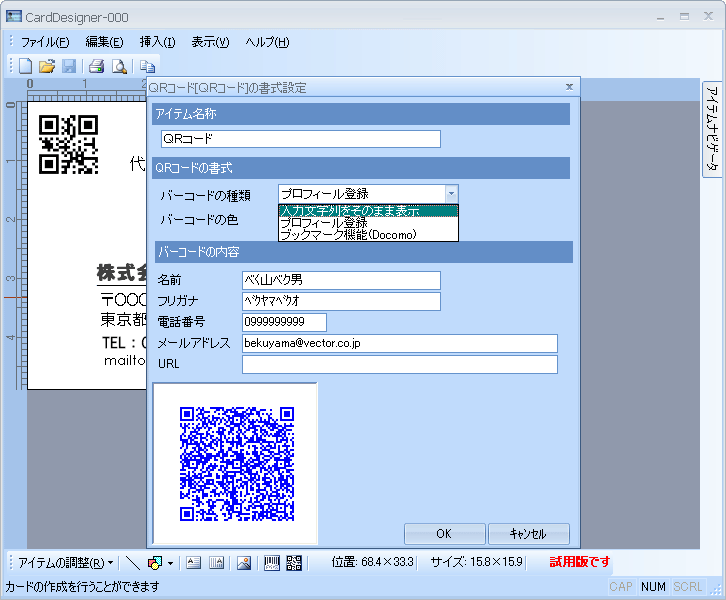Click the バーコードの内容 section header
The image size is (726, 600).
tap(364, 252)
